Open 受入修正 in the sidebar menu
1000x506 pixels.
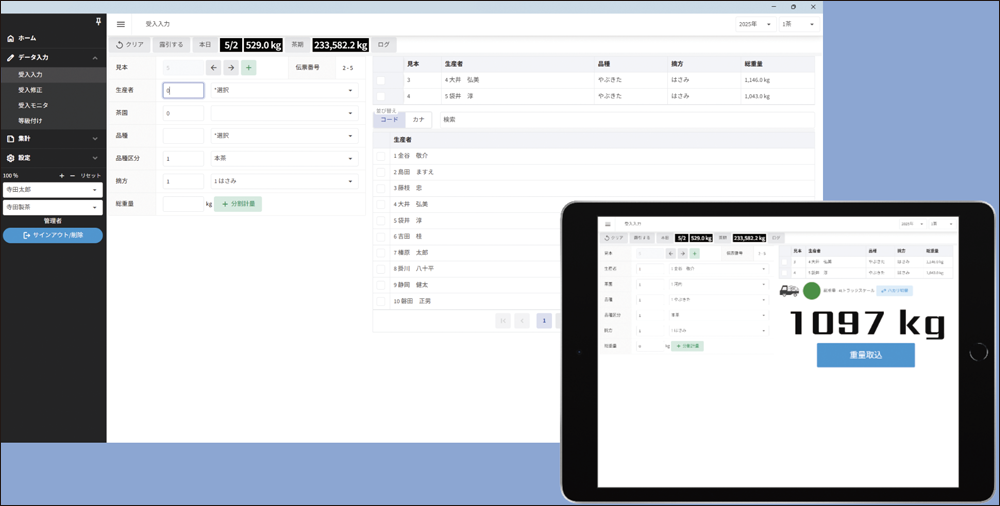pyautogui.click(x=33, y=90)
